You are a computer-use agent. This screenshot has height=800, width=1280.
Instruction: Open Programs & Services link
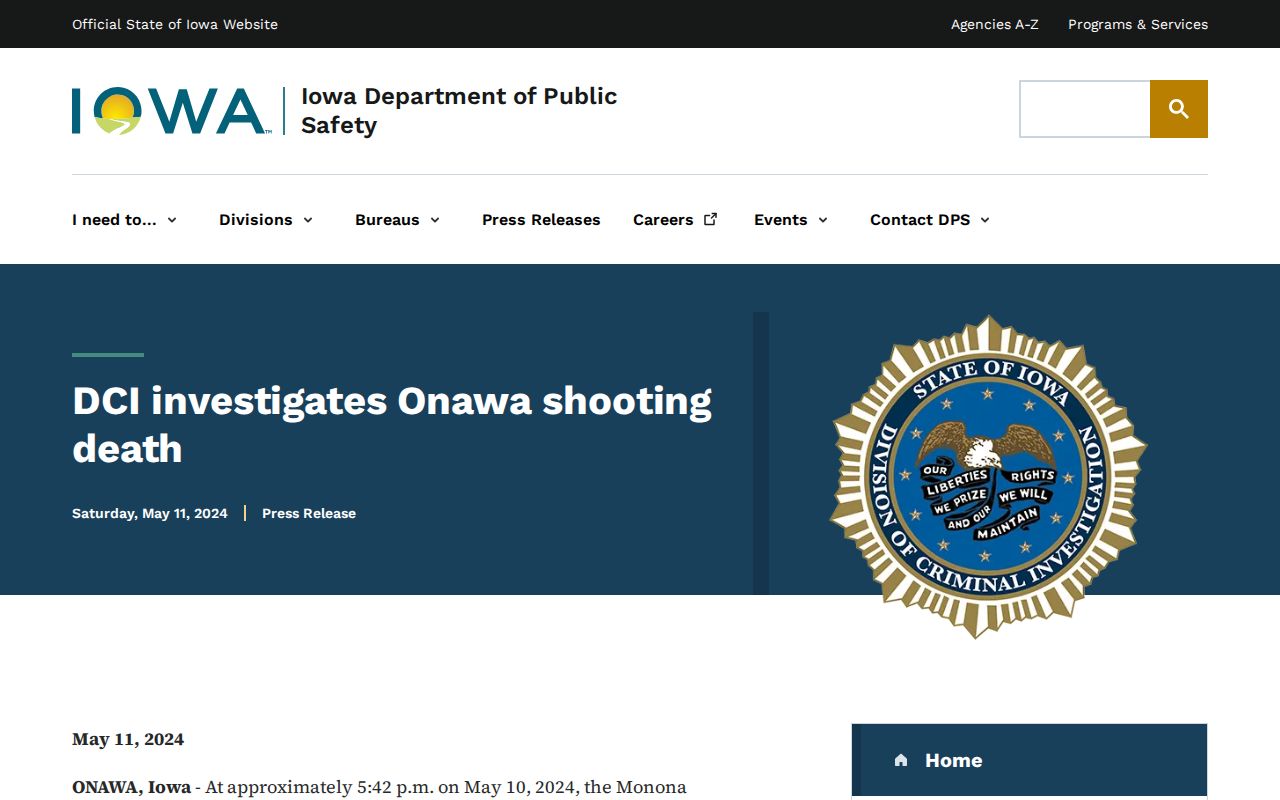point(1138,24)
